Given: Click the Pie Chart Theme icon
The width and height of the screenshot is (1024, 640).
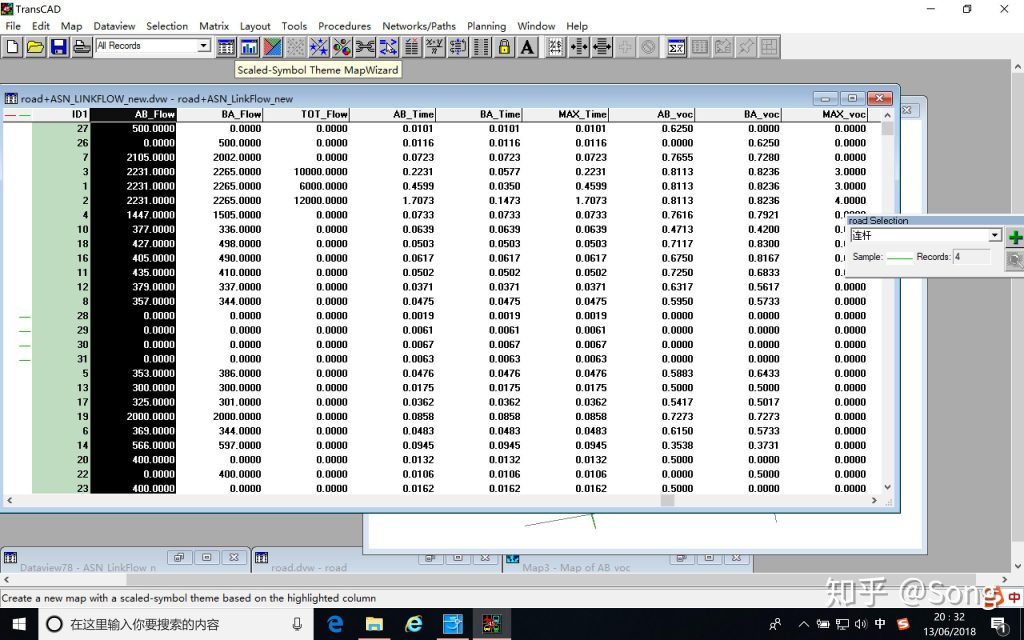Looking at the screenshot, I should click(342, 47).
